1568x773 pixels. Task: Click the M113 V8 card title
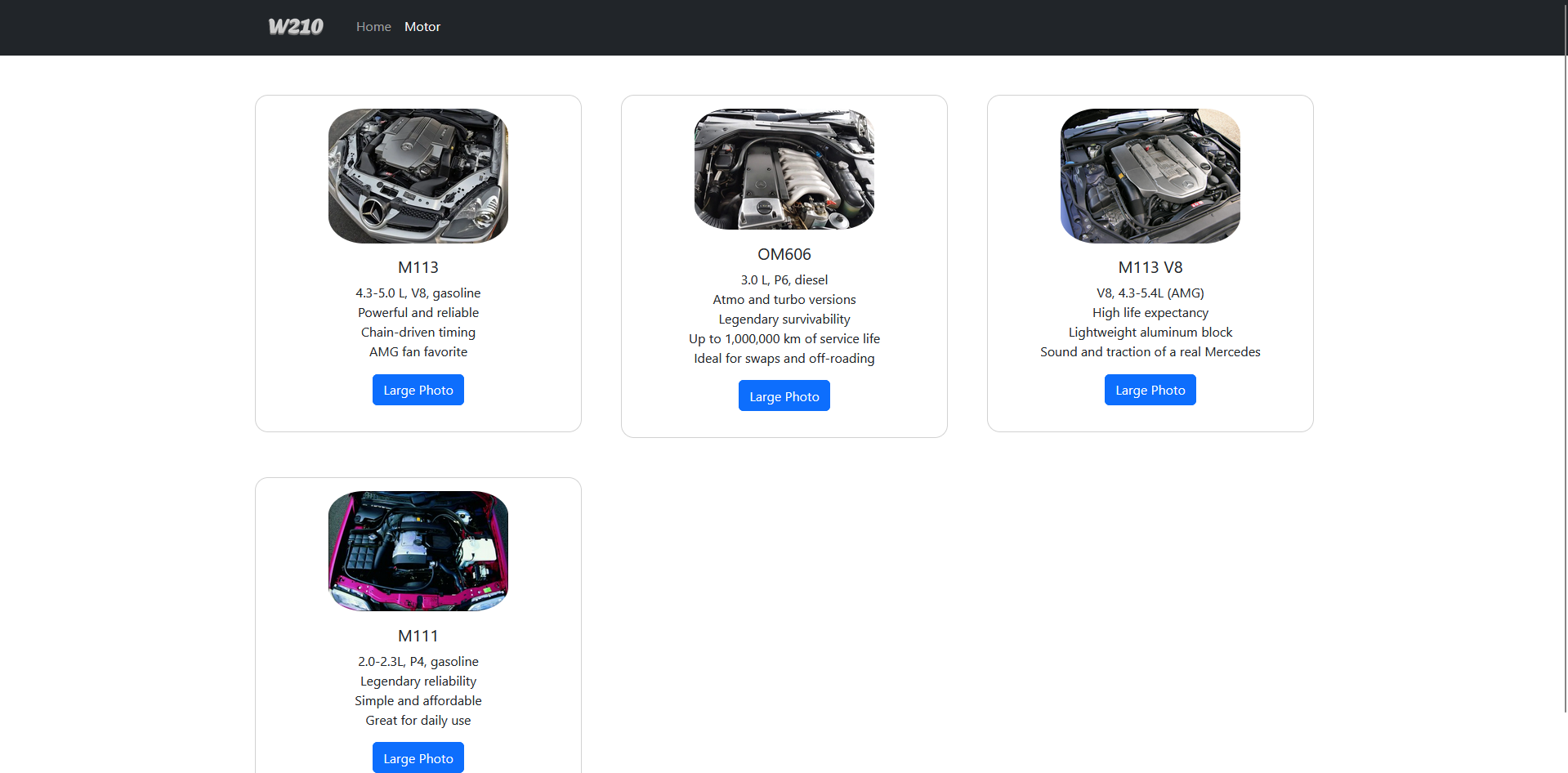point(1150,267)
